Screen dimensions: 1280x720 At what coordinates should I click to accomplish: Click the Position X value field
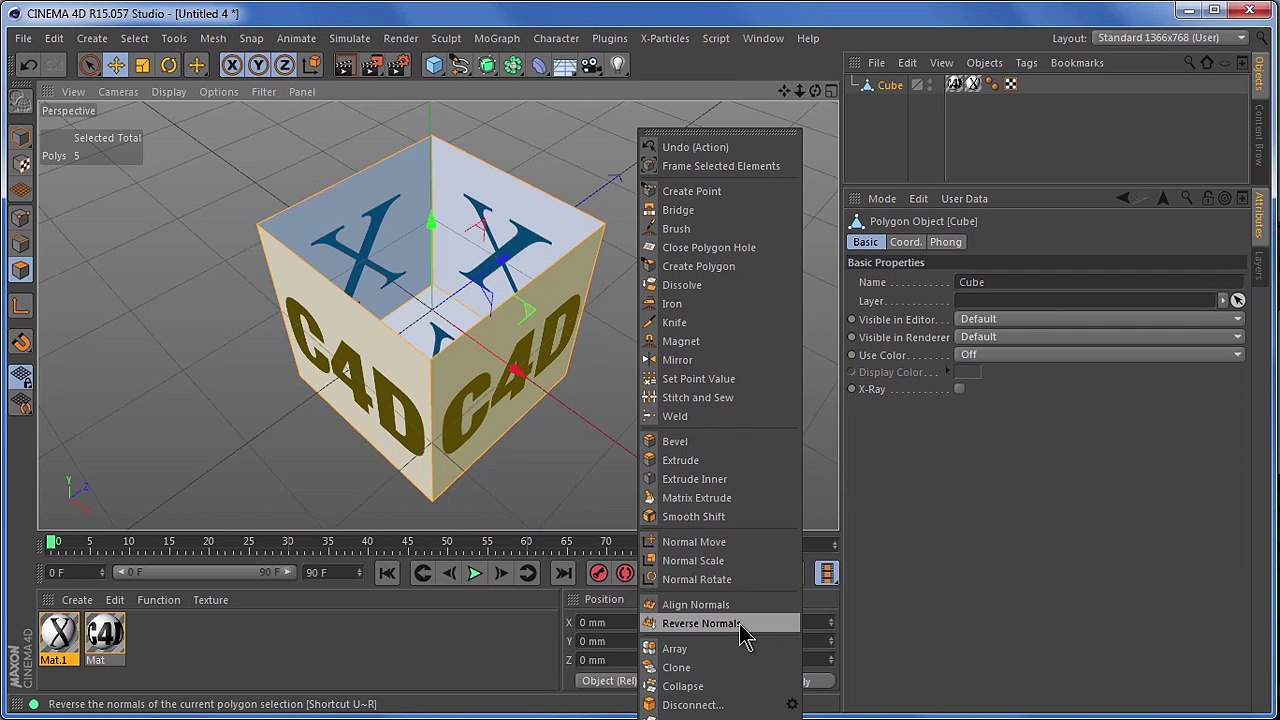[x=608, y=622]
